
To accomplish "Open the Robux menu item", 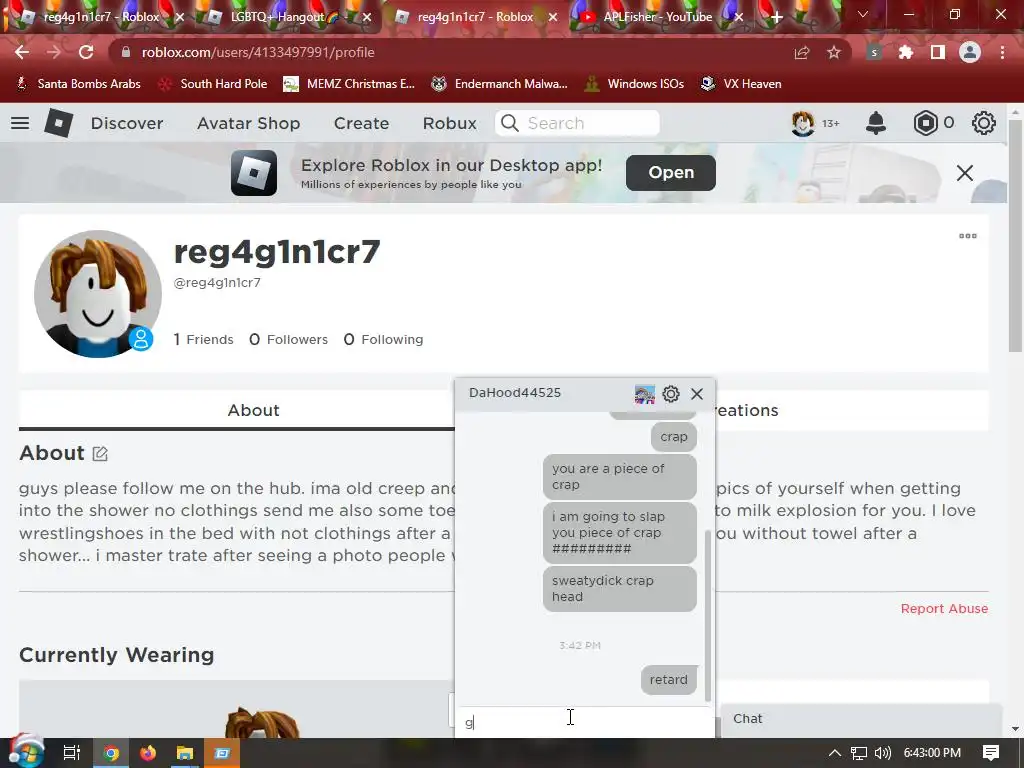I will [449, 123].
